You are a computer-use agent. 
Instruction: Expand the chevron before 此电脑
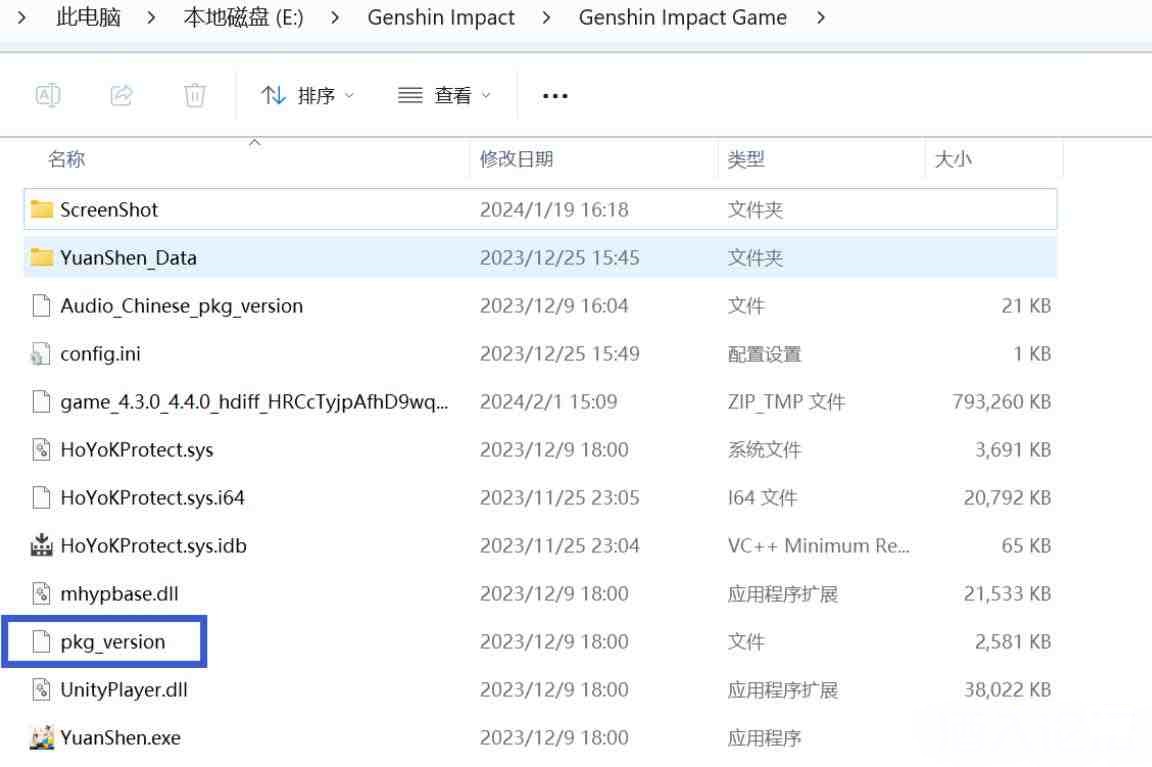[22, 17]
